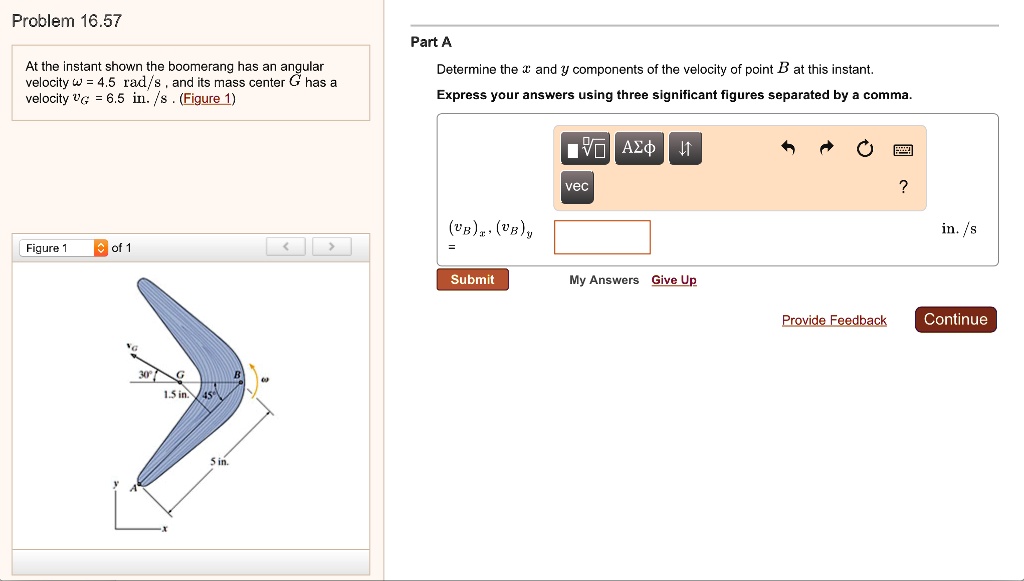The height and width of the screenshot is (581, 1024).
Task: Give Up on this problem
Action: click(x=673, y=280)
